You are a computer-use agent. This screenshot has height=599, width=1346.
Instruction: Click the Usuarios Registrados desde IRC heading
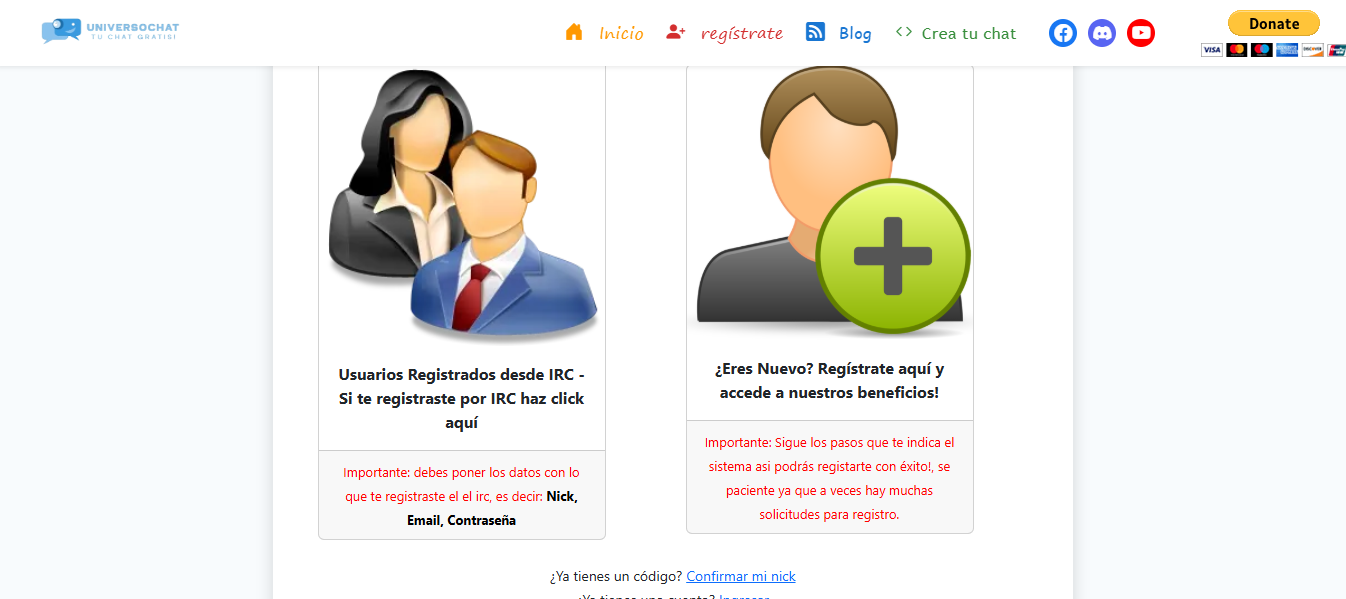pyautogui.click(x=462, y=398)
